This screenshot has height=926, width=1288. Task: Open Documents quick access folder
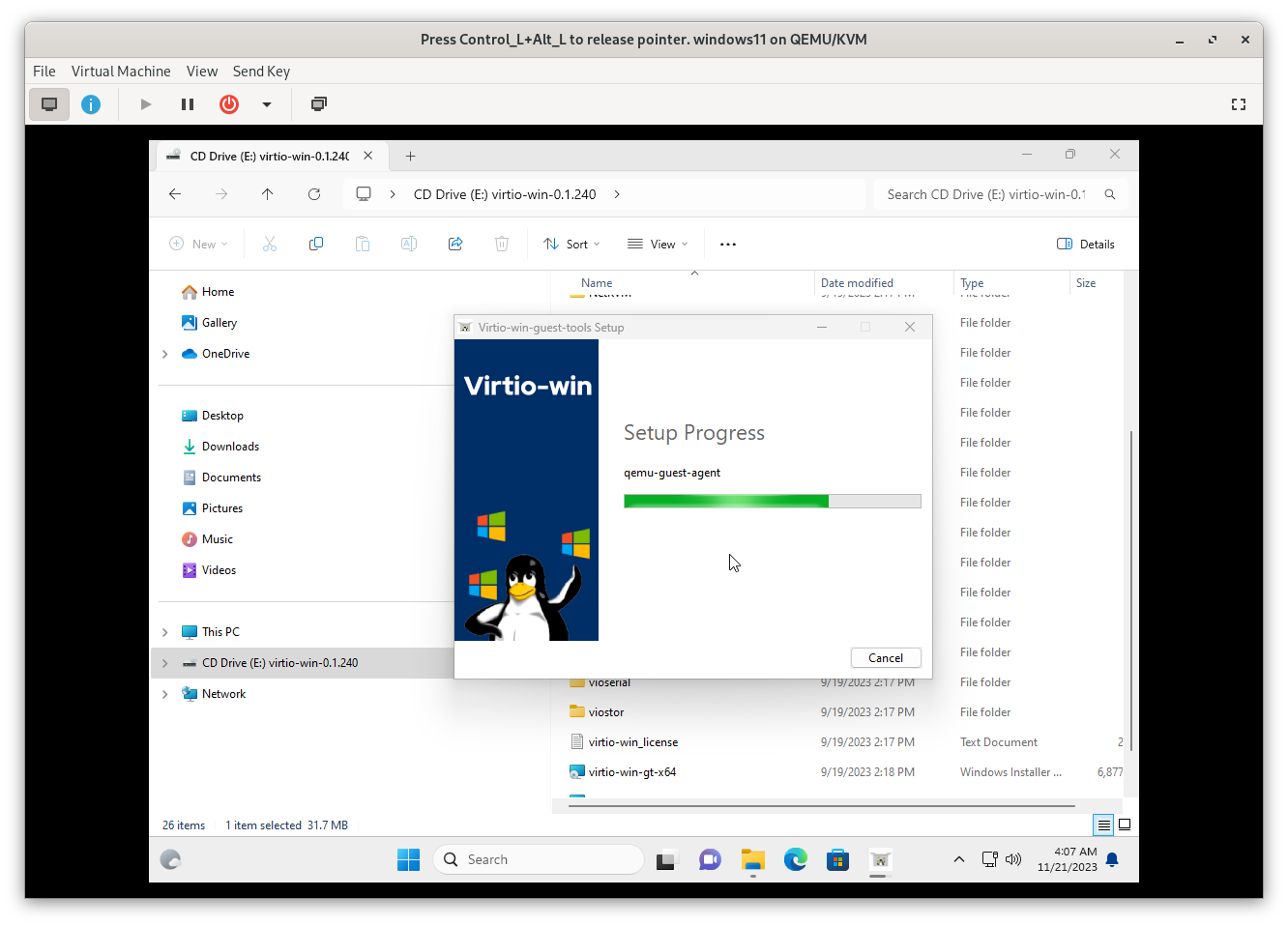[221, 477]
